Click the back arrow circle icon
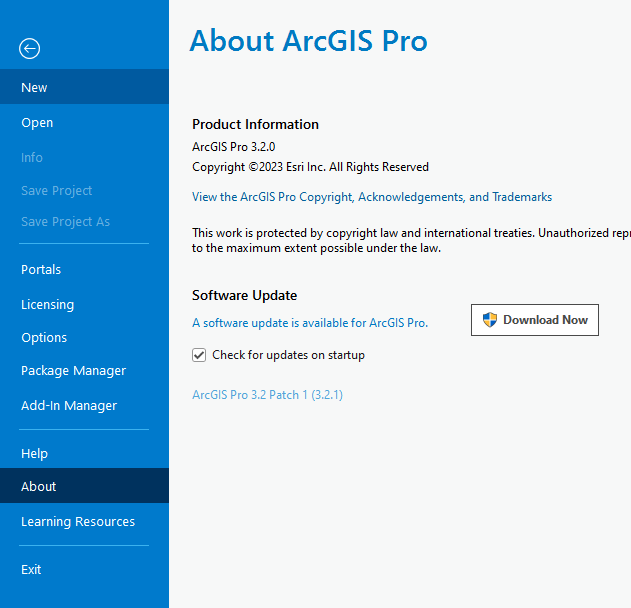Viewport: 631px width, 608px height. [x=29, y=49]
